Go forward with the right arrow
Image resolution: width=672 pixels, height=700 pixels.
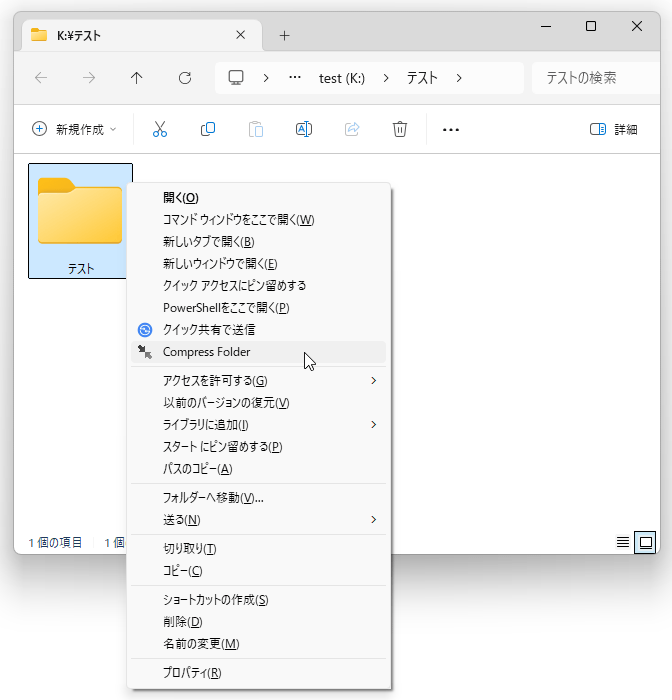pos(89,78)
